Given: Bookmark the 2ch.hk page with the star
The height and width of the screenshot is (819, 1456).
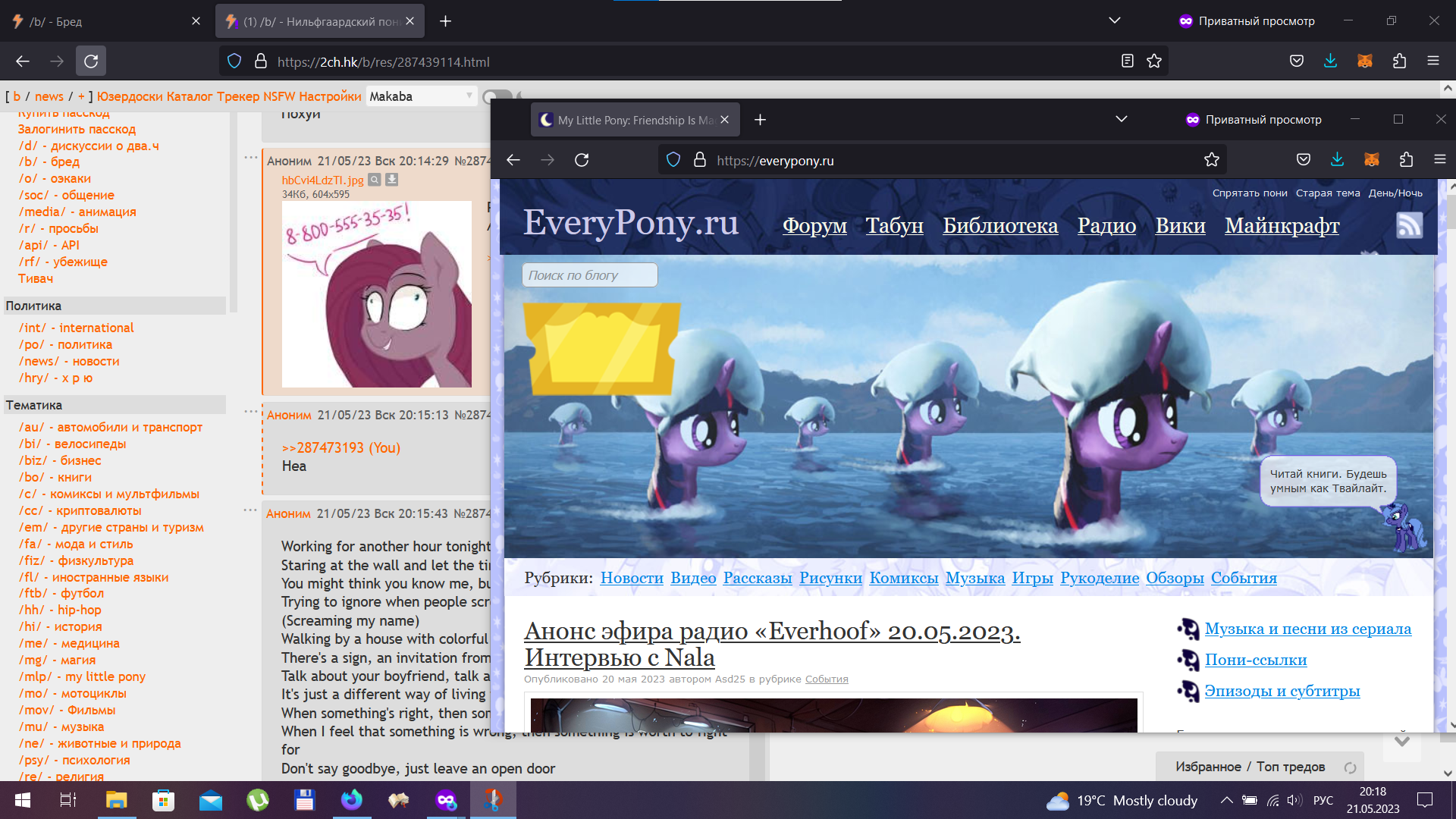Looking at the screenshot, I should point(1154,61).
